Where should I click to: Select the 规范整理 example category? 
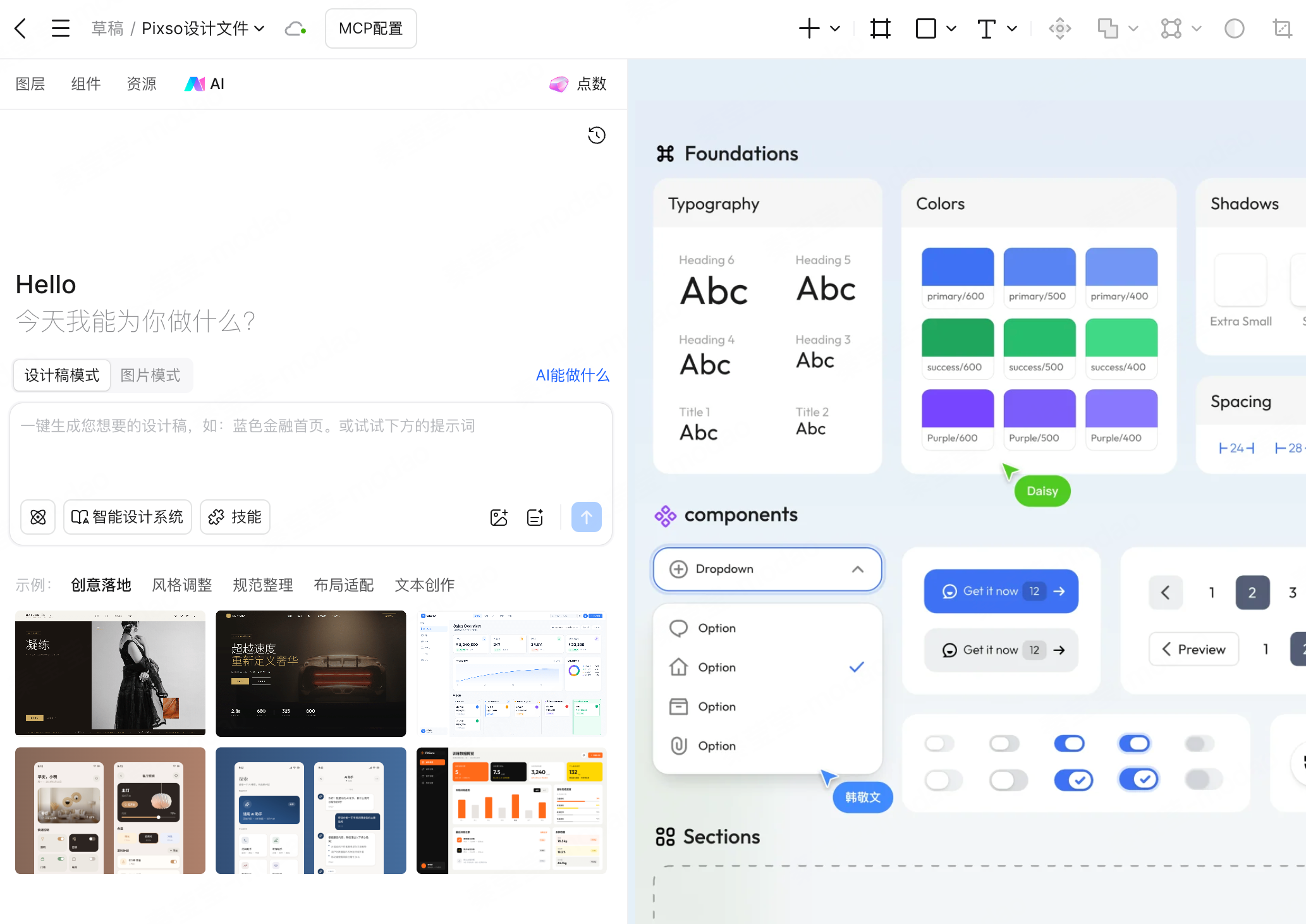[263, 585]
